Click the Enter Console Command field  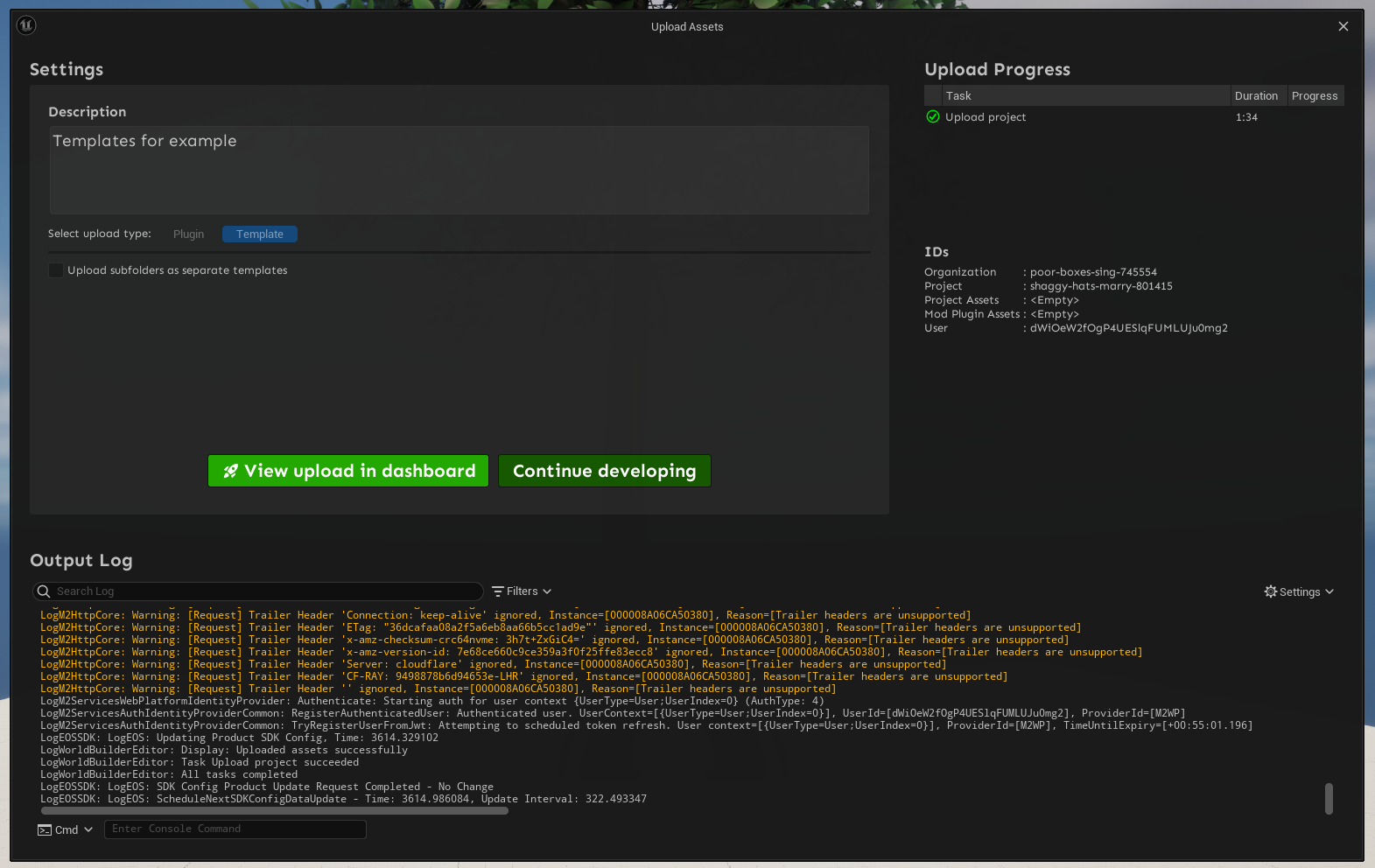pos(235,829)
